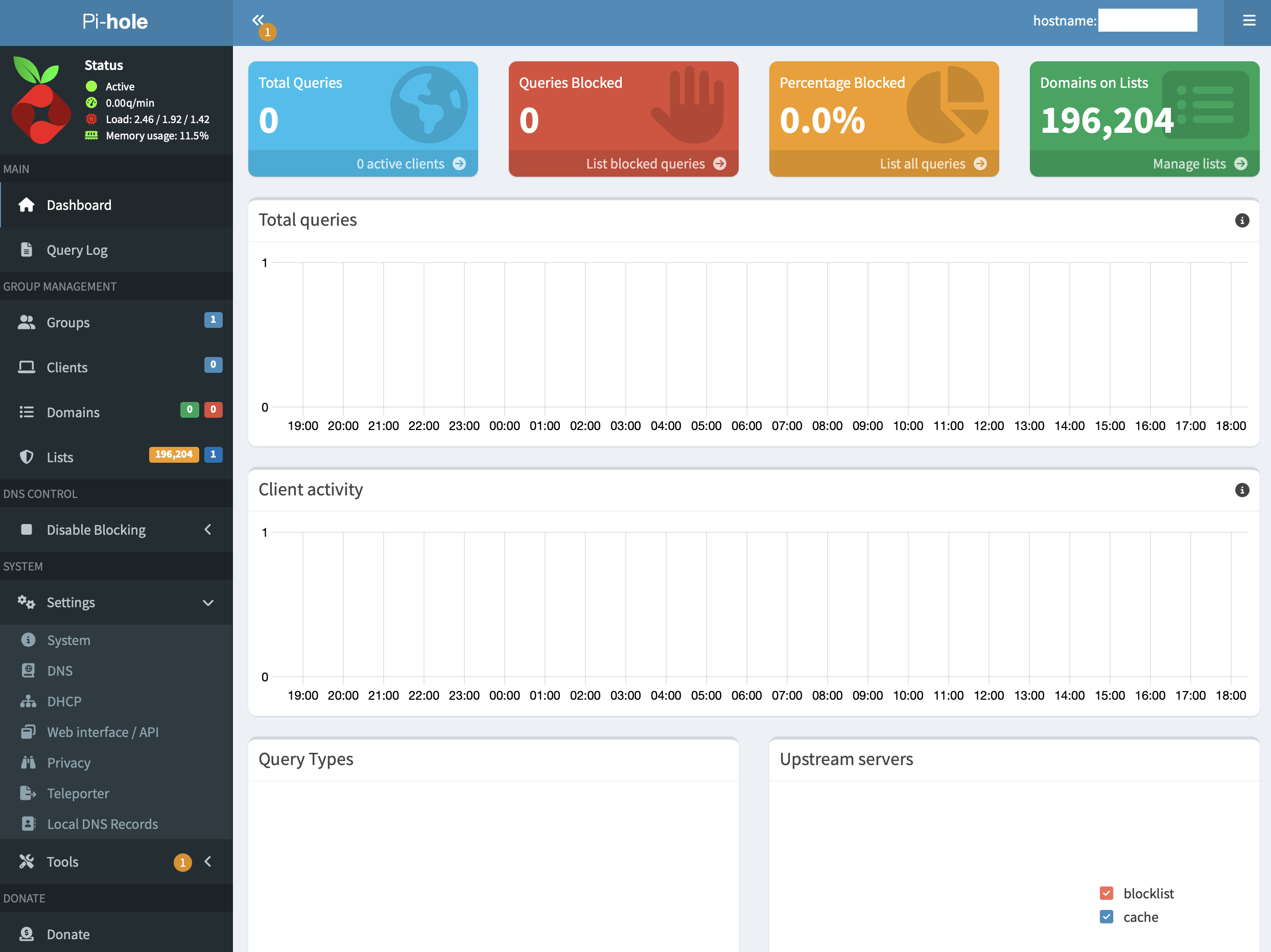Open the hamburger menu at top right
The height and width of the screenshot is (952, 1271).
click(1249, 20)
